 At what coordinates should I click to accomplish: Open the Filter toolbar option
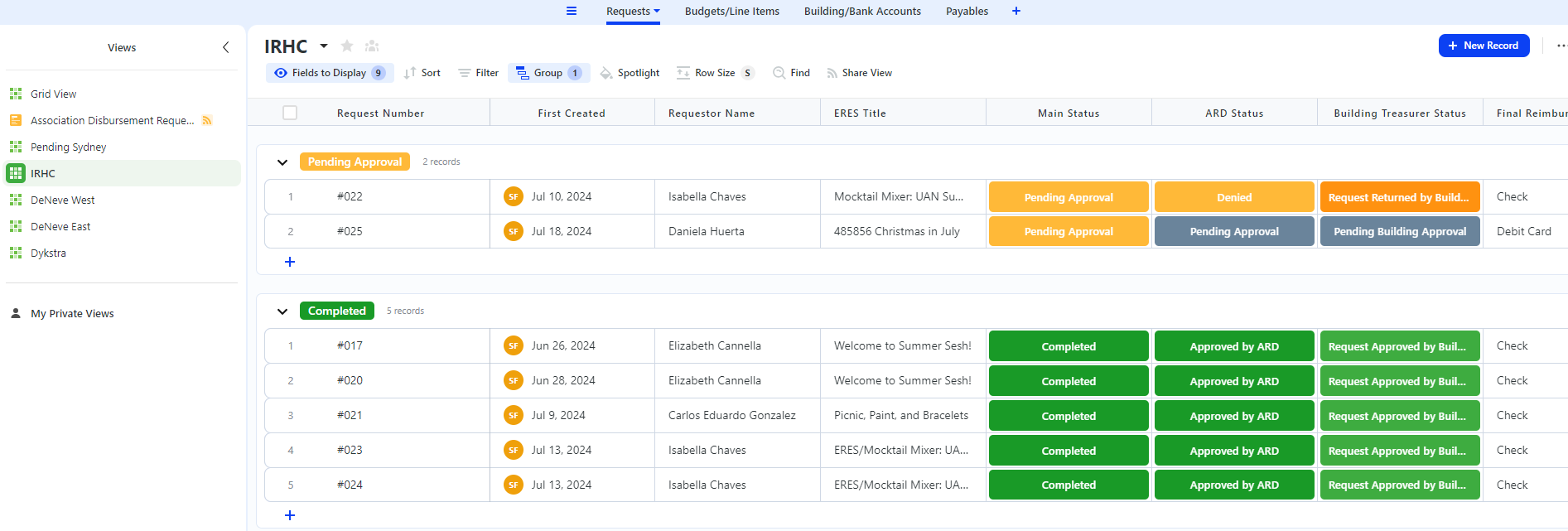point(479,73)
